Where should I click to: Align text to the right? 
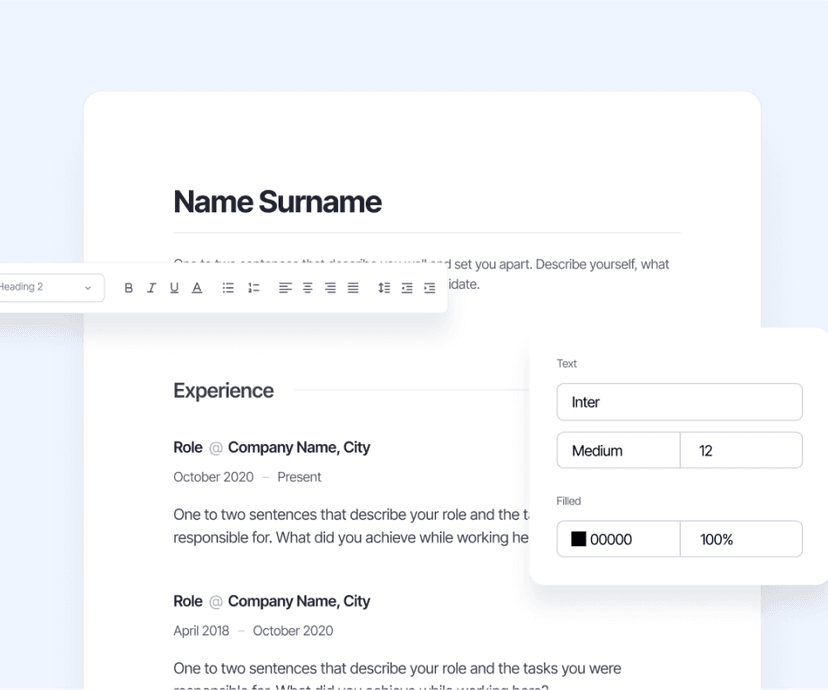point(330,287)
